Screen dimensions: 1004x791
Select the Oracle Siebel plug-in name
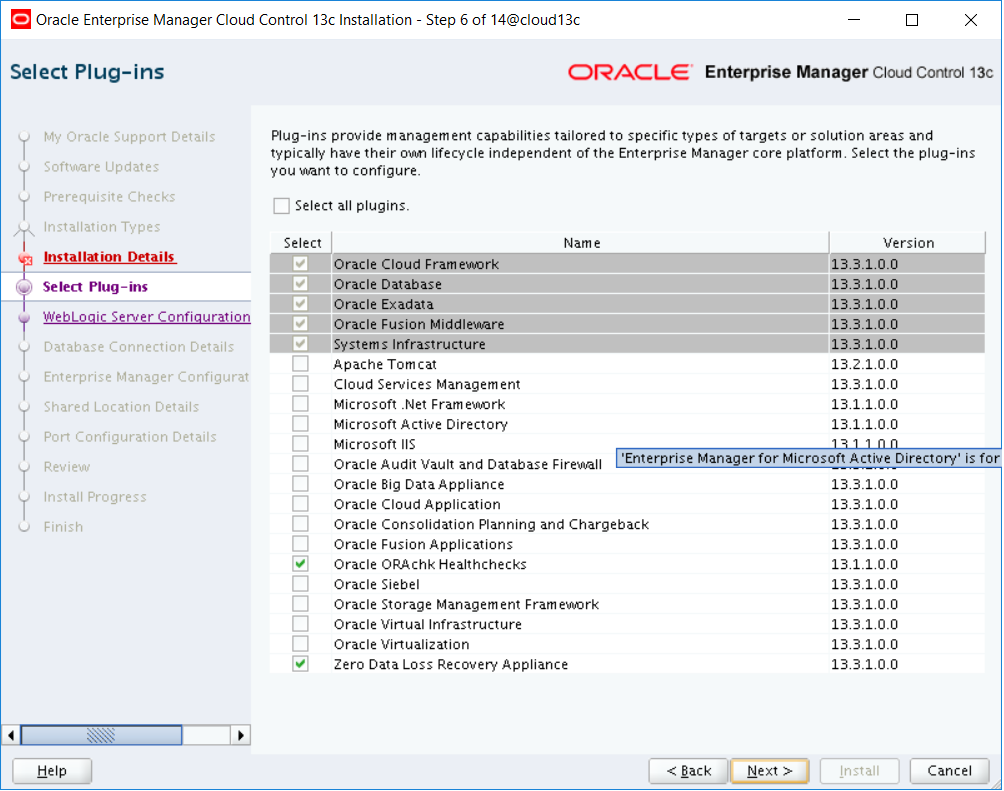pyautogui.click(x=376, y=584)
